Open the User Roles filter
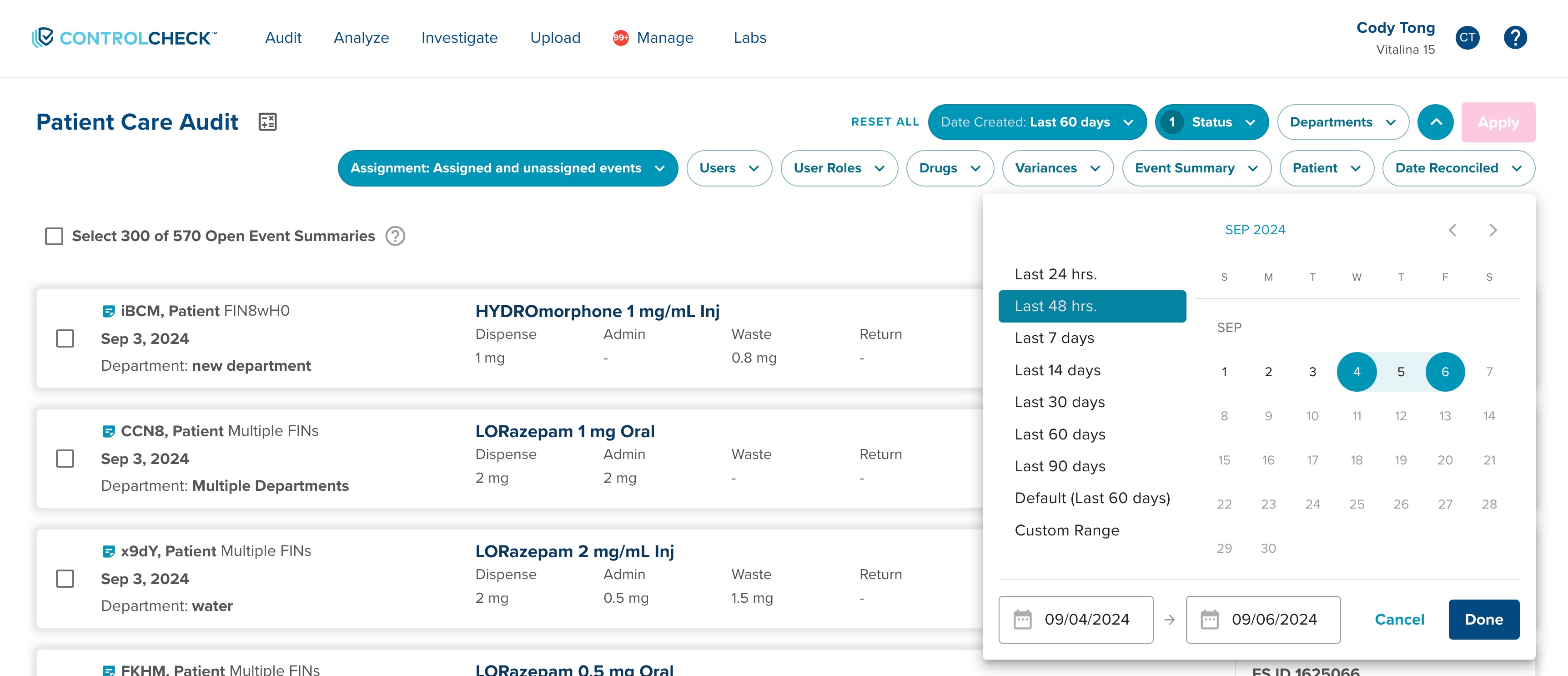This screenshot has height=676, width=1568. [x=839, y=168]
